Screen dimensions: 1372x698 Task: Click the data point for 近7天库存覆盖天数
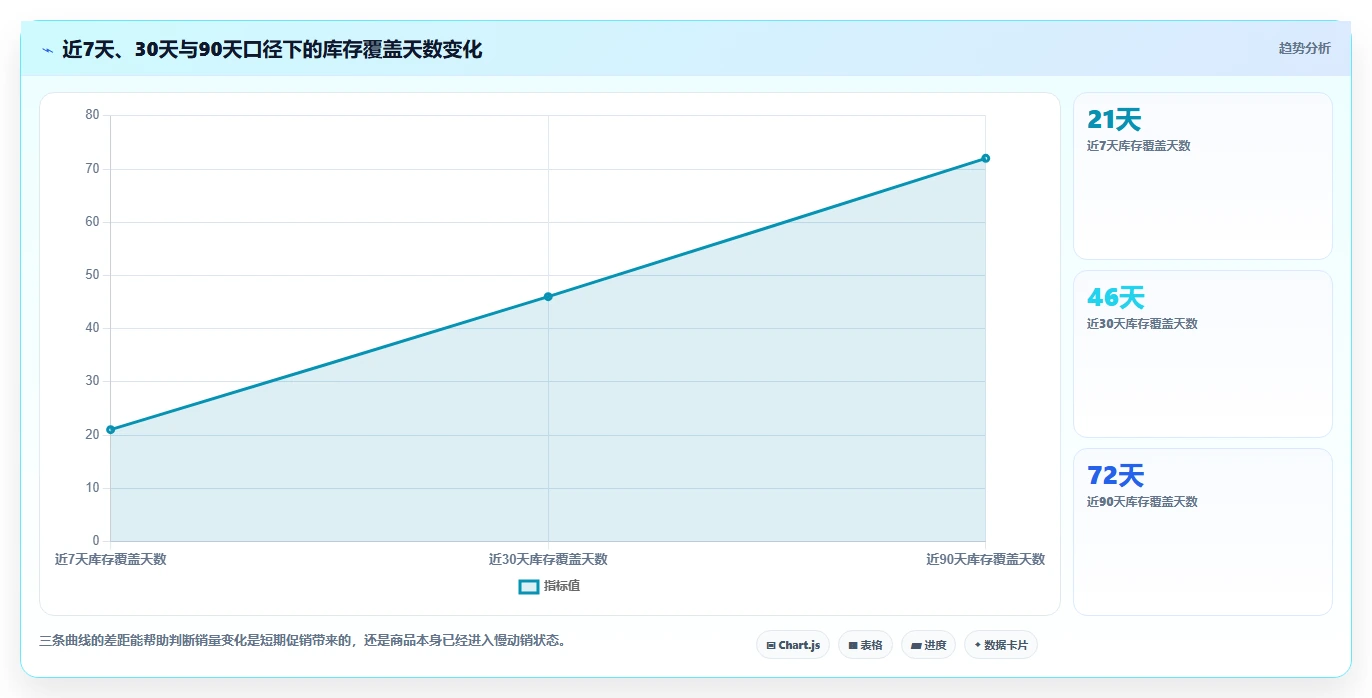coord(111,430)
